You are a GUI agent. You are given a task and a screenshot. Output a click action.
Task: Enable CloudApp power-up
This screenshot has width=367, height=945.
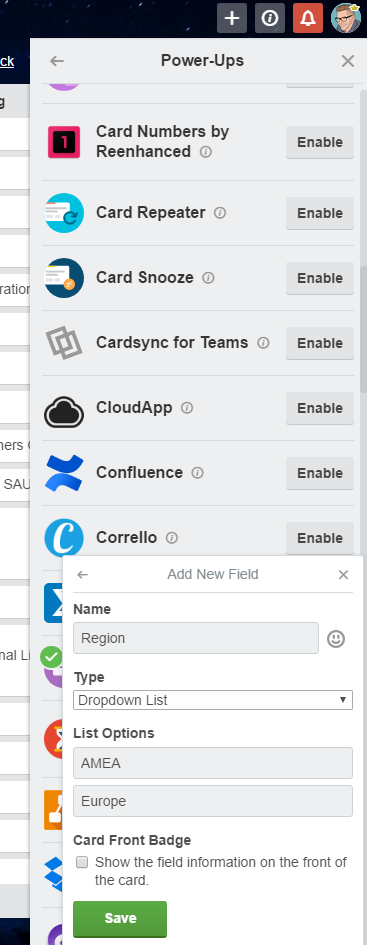320,409
